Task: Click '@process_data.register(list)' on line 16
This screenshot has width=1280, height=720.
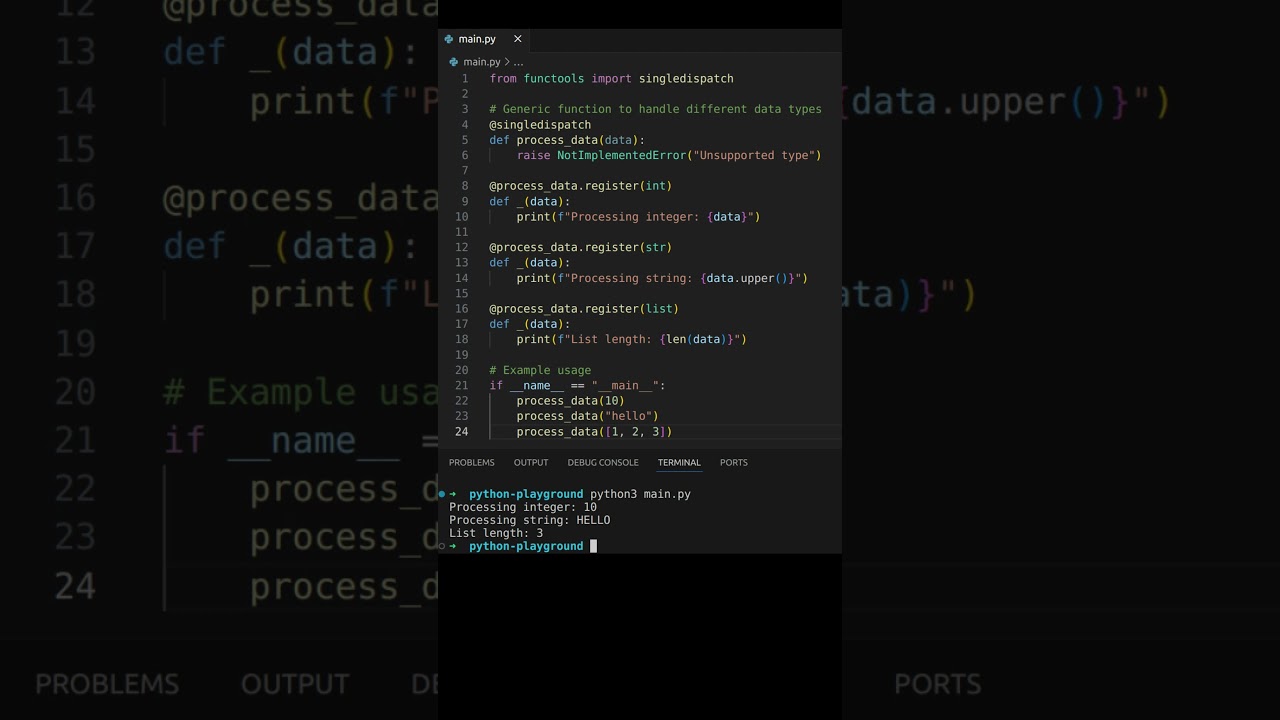Action: point(584,309)
